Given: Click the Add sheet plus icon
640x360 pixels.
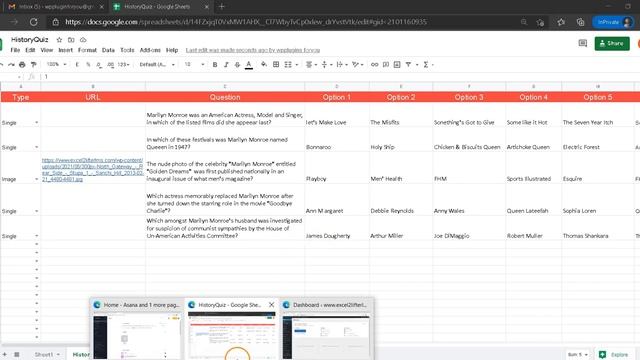Looking at the screenshot, I should click(4, 354).
